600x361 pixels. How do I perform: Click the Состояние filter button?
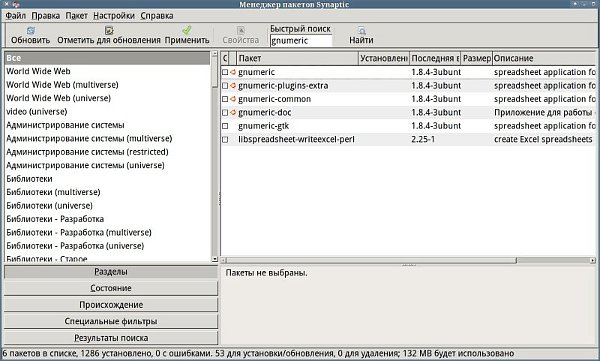click(x=111, y=288)
